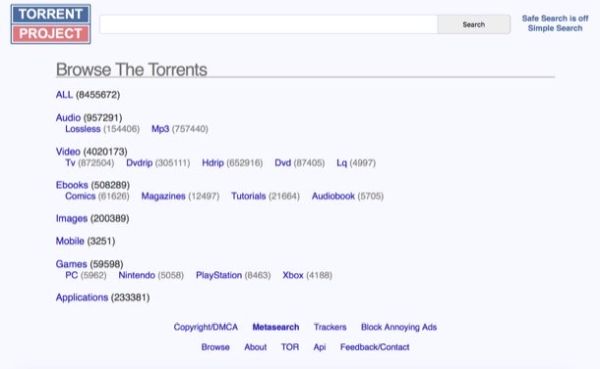Open the About footer link
Screen dimensions: 600x369
click(255, 347)
